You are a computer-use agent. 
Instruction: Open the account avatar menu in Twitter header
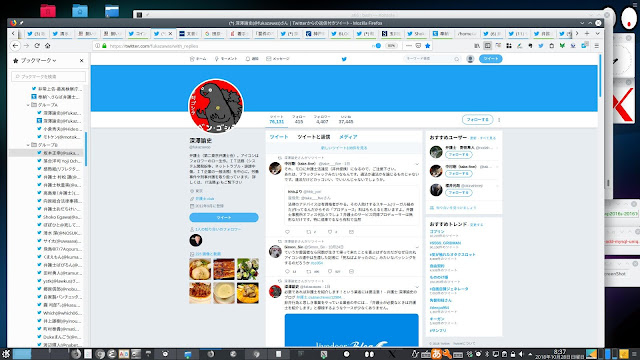coord(470,59)
